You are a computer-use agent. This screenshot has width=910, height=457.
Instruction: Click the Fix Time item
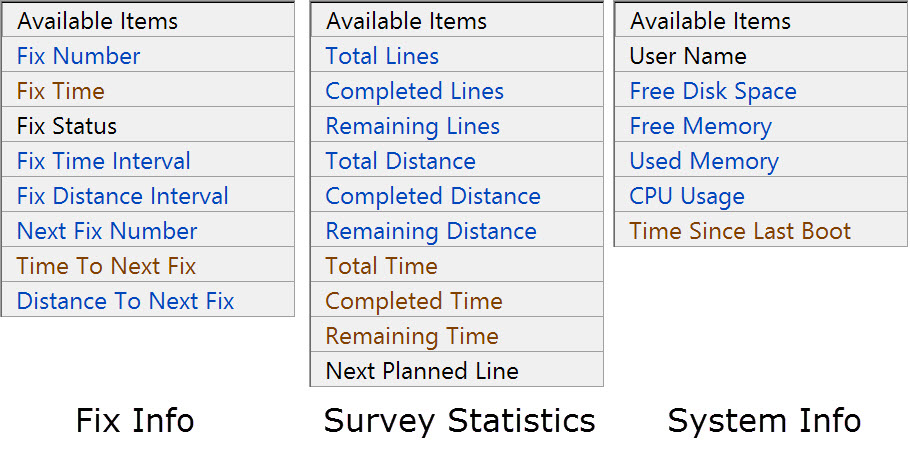pyautogui.click(x=61, y=91)
